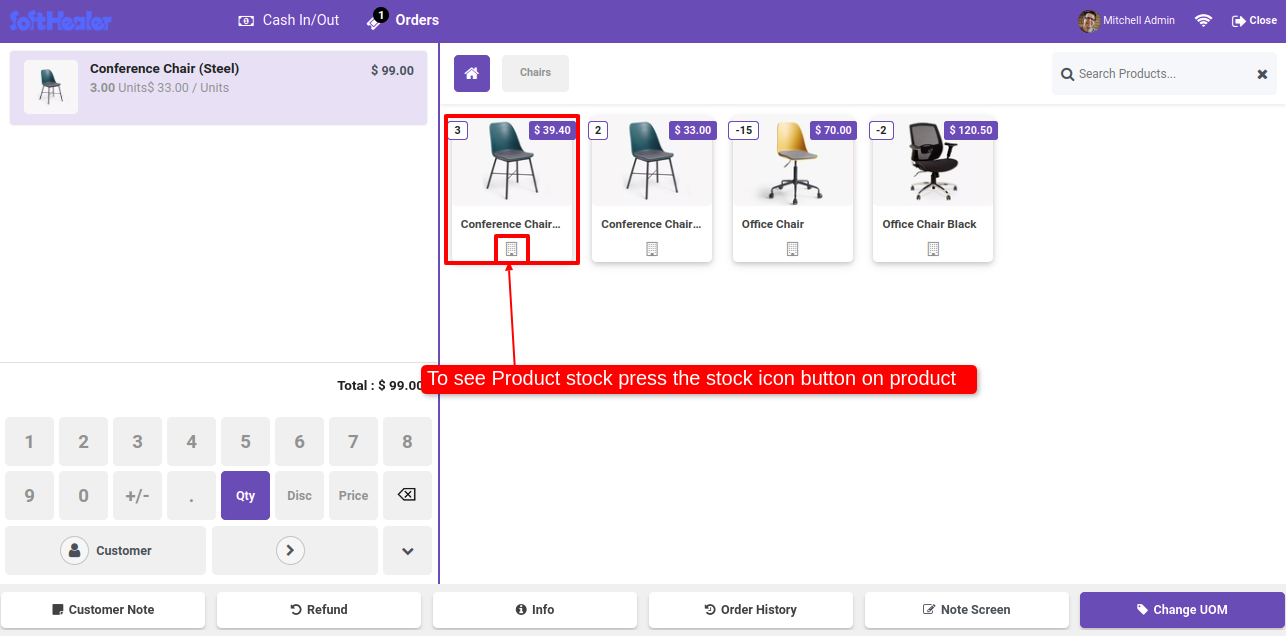Activate Qty mode on numpad
The image size is (1286, 636).
245,495
